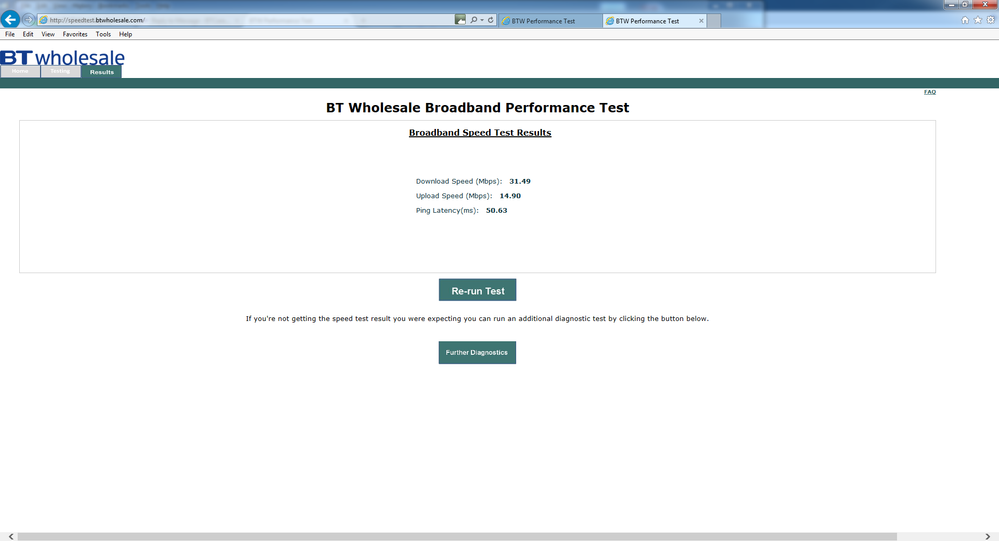The height and width of the screenshot is (541, 999).
Task: Open favorites with the star icon
Action: coord(978,20)
